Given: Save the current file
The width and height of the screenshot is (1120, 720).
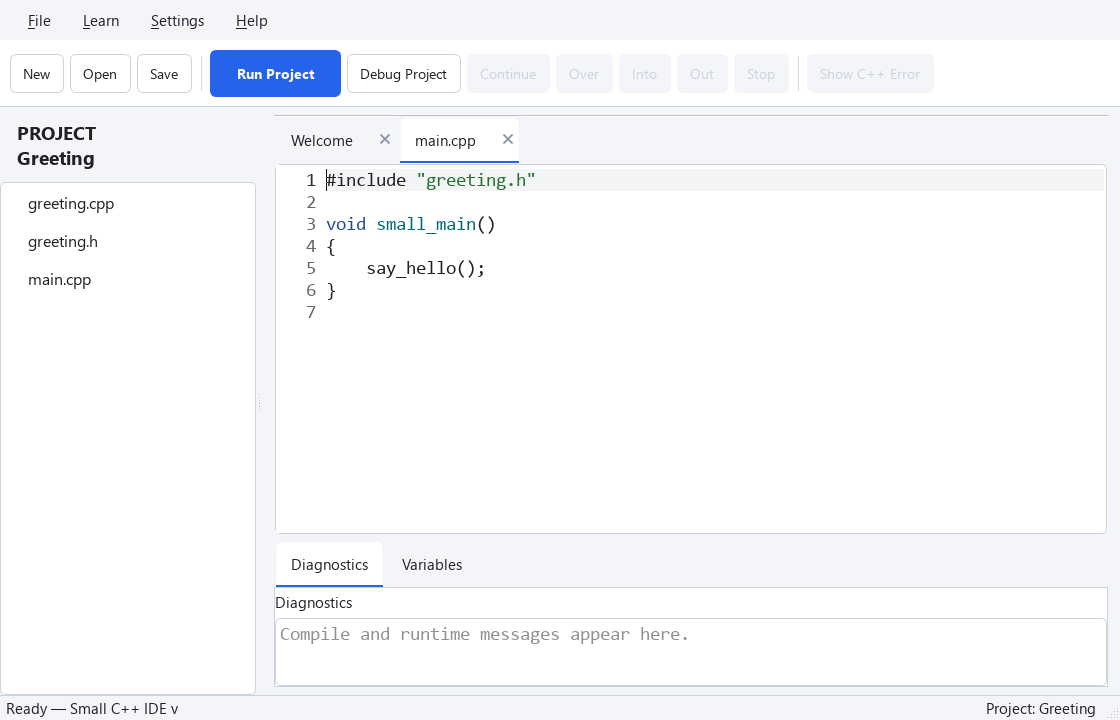Looking at the screenshot, I should click(164, 74).
